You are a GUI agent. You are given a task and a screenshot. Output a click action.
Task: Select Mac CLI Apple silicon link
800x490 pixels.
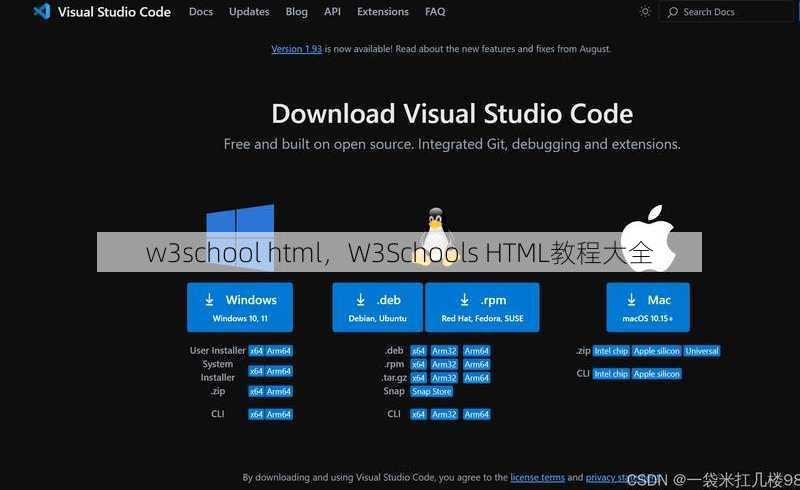click(657, 374)
